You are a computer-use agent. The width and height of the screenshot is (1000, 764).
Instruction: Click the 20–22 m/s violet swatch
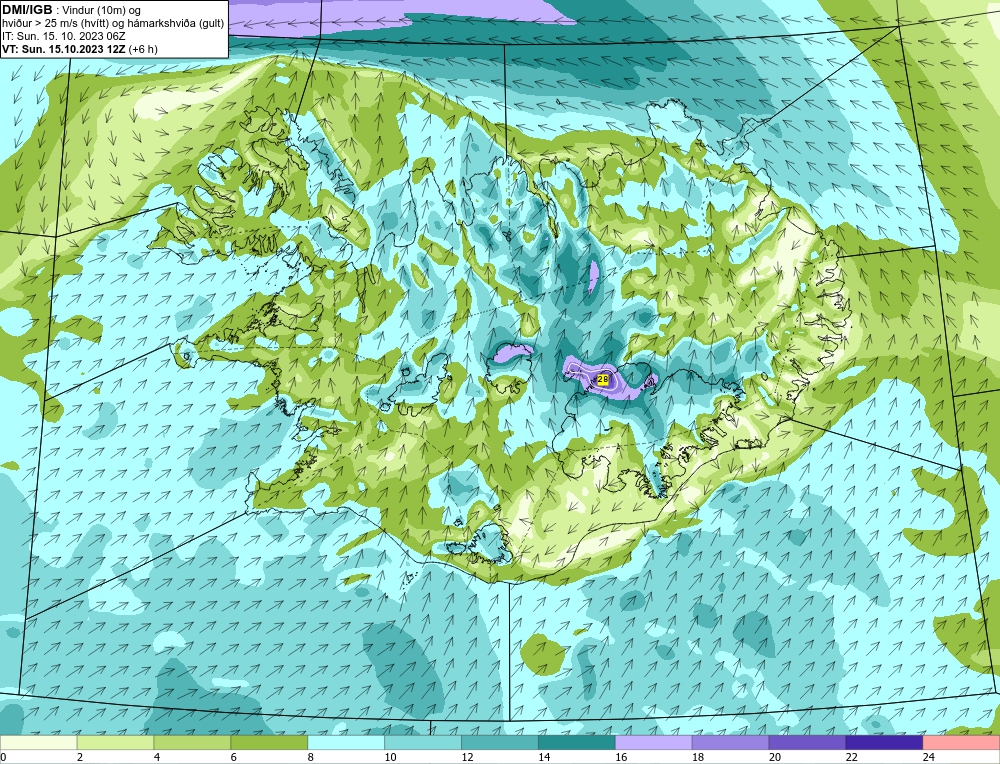tap(807, 742)
